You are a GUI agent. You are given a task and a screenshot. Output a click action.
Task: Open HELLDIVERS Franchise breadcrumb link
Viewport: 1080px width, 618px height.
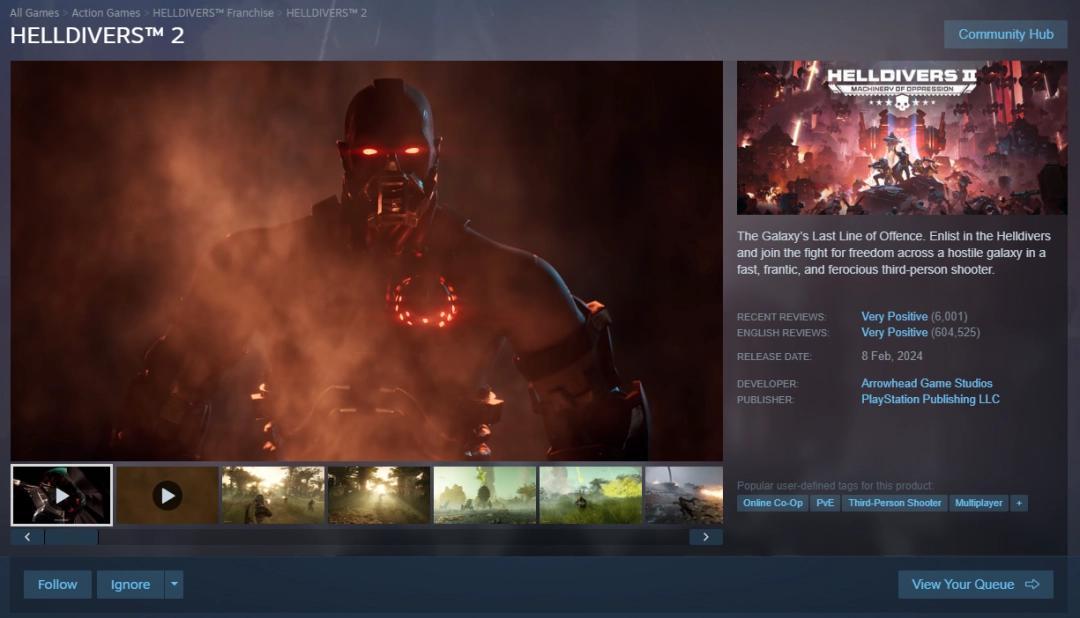click(213, 13)
